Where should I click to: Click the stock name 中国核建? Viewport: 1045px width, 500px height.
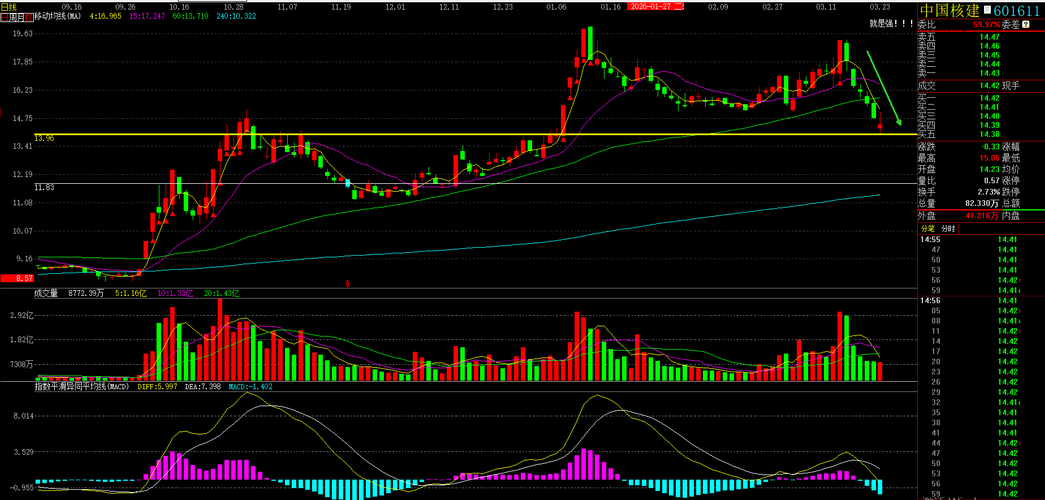point(952,10)
